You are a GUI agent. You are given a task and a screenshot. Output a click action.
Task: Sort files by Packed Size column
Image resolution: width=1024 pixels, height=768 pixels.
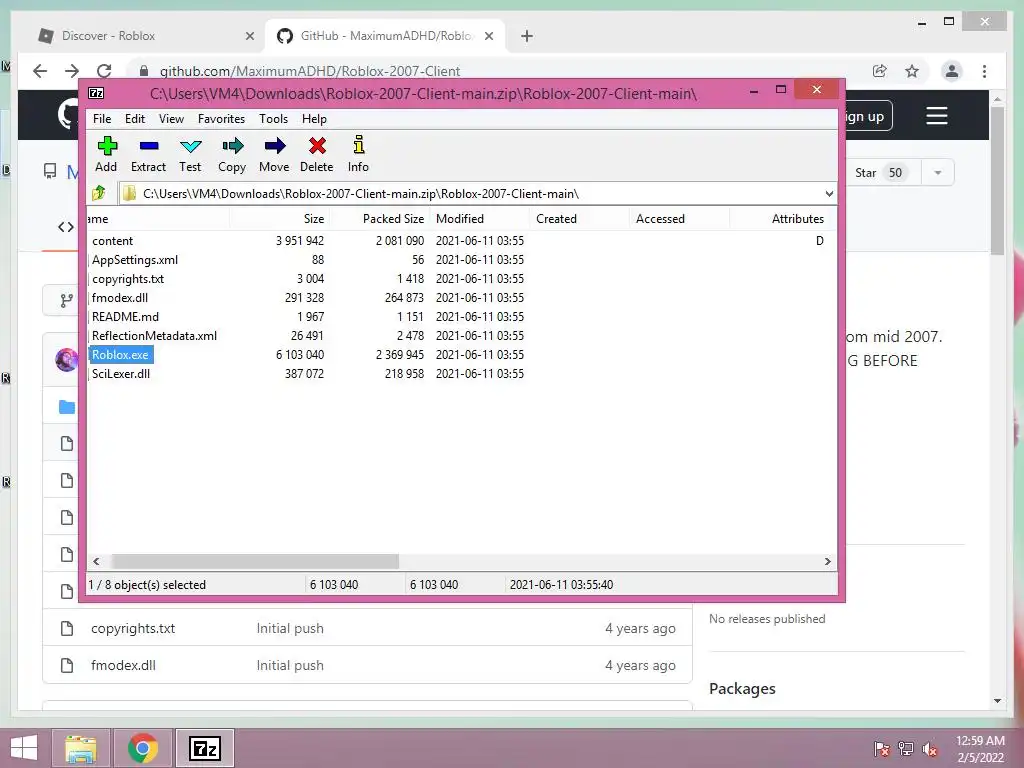pos(380,219)
